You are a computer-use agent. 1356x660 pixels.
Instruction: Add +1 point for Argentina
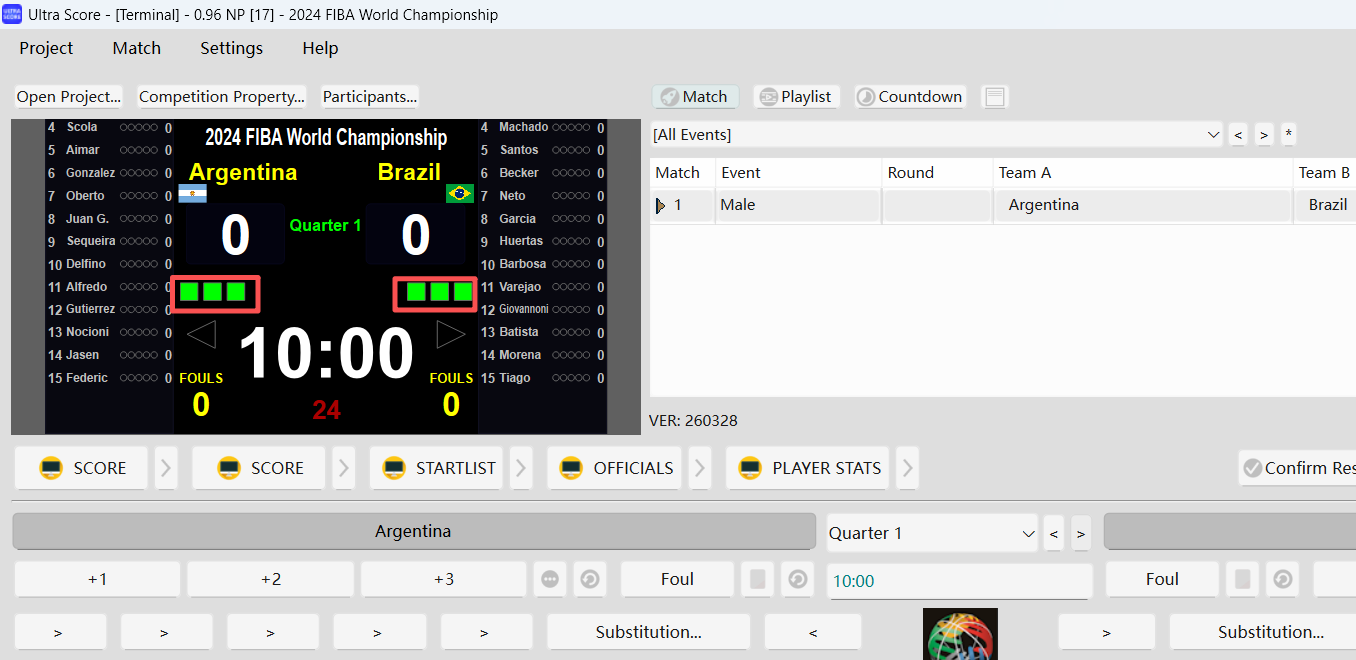click(97, 579)
